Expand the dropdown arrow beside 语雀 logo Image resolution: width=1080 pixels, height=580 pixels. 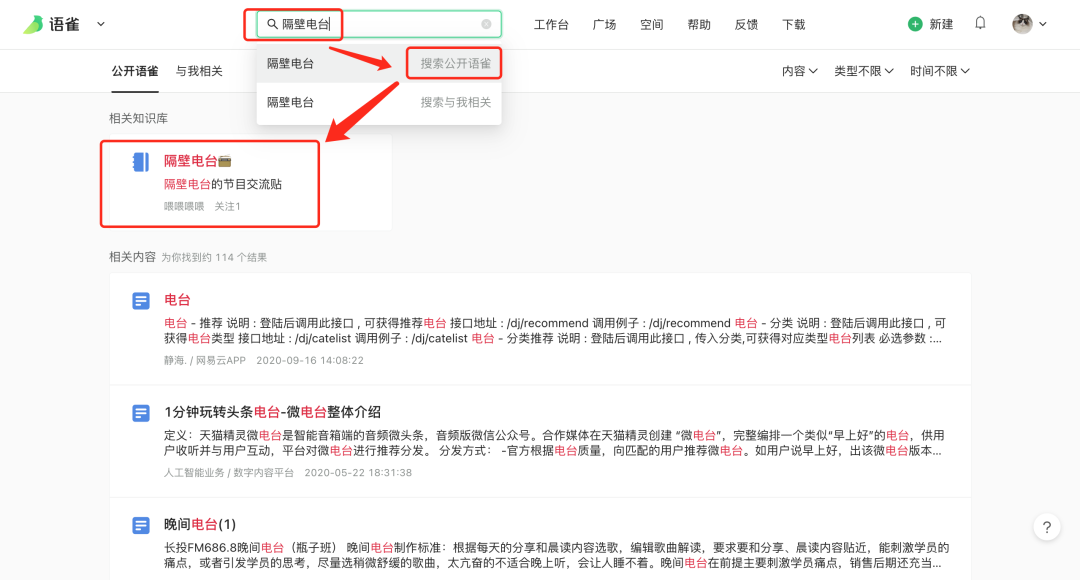tap(101, 24)
